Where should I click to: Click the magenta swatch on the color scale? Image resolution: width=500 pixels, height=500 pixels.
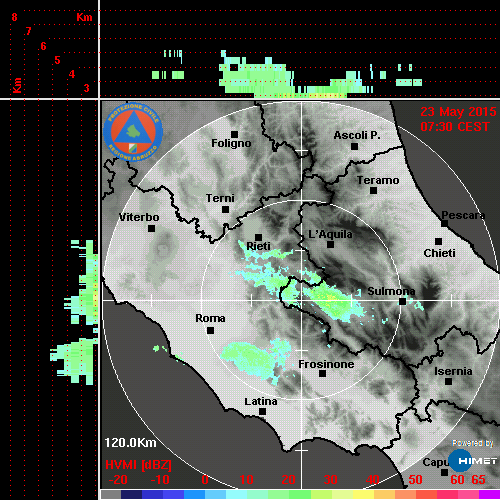point(489,495)
